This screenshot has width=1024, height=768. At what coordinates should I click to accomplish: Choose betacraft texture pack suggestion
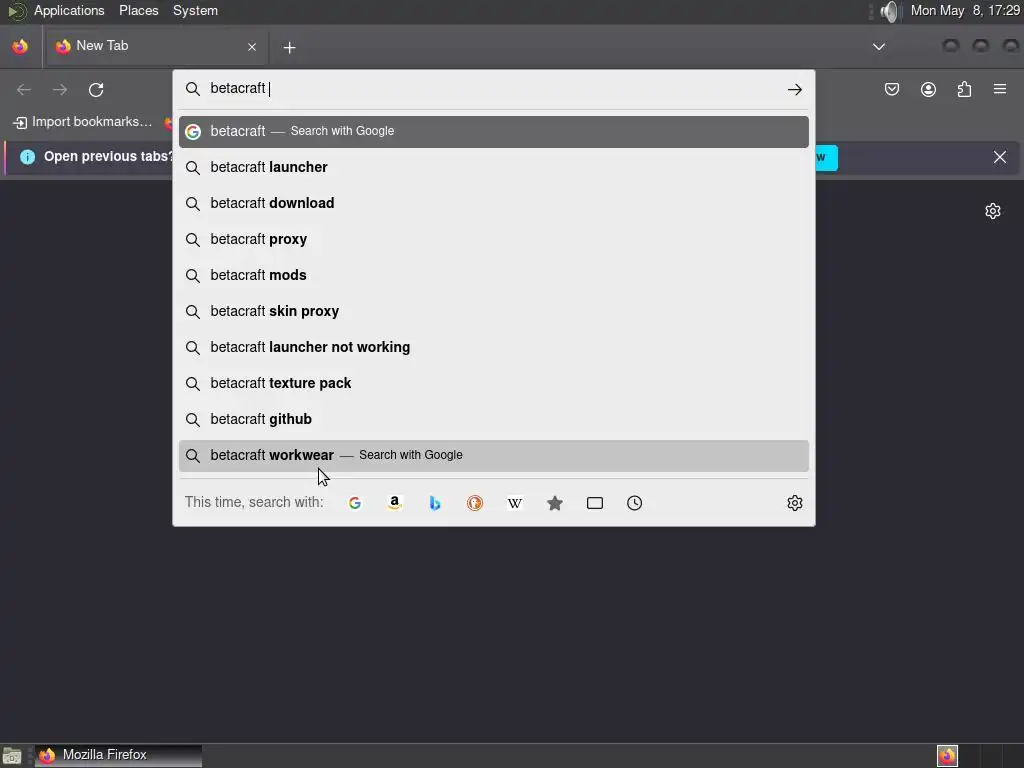(x=494, y=383)
